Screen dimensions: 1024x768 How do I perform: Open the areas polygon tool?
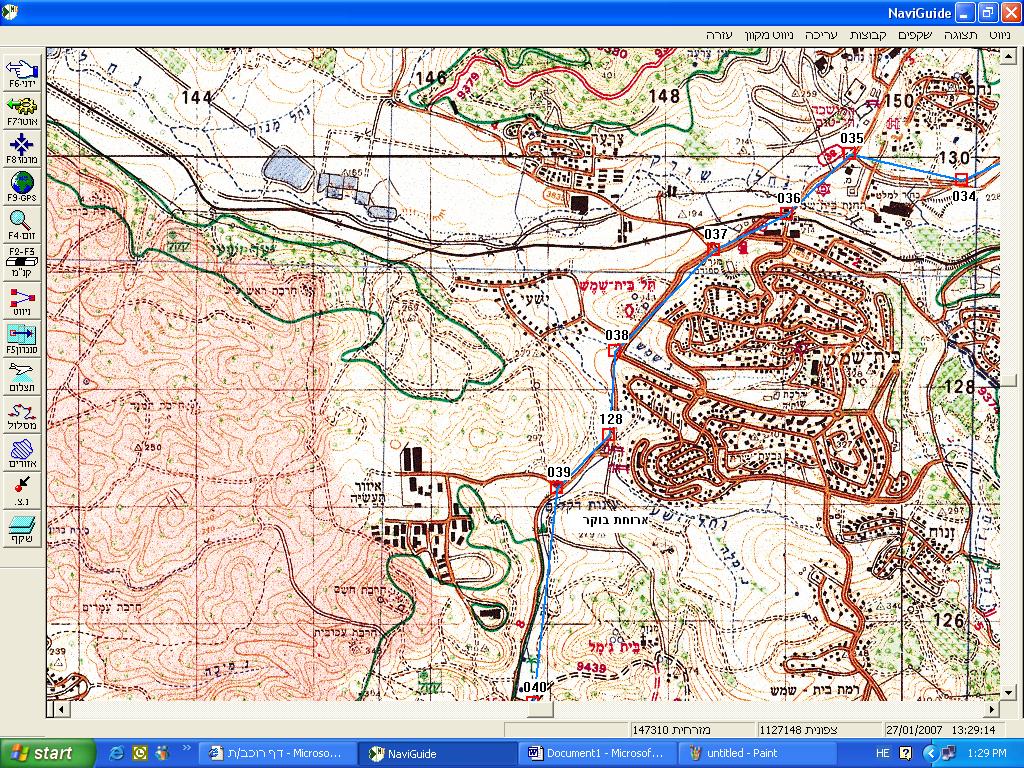(x=22, y=451)
